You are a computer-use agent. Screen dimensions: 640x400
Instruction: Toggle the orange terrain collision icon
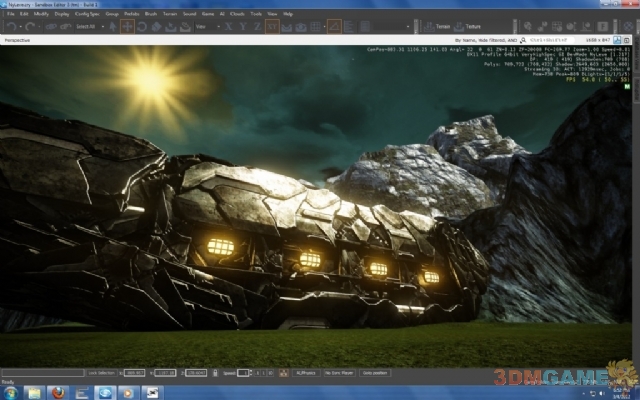(283, 373)
